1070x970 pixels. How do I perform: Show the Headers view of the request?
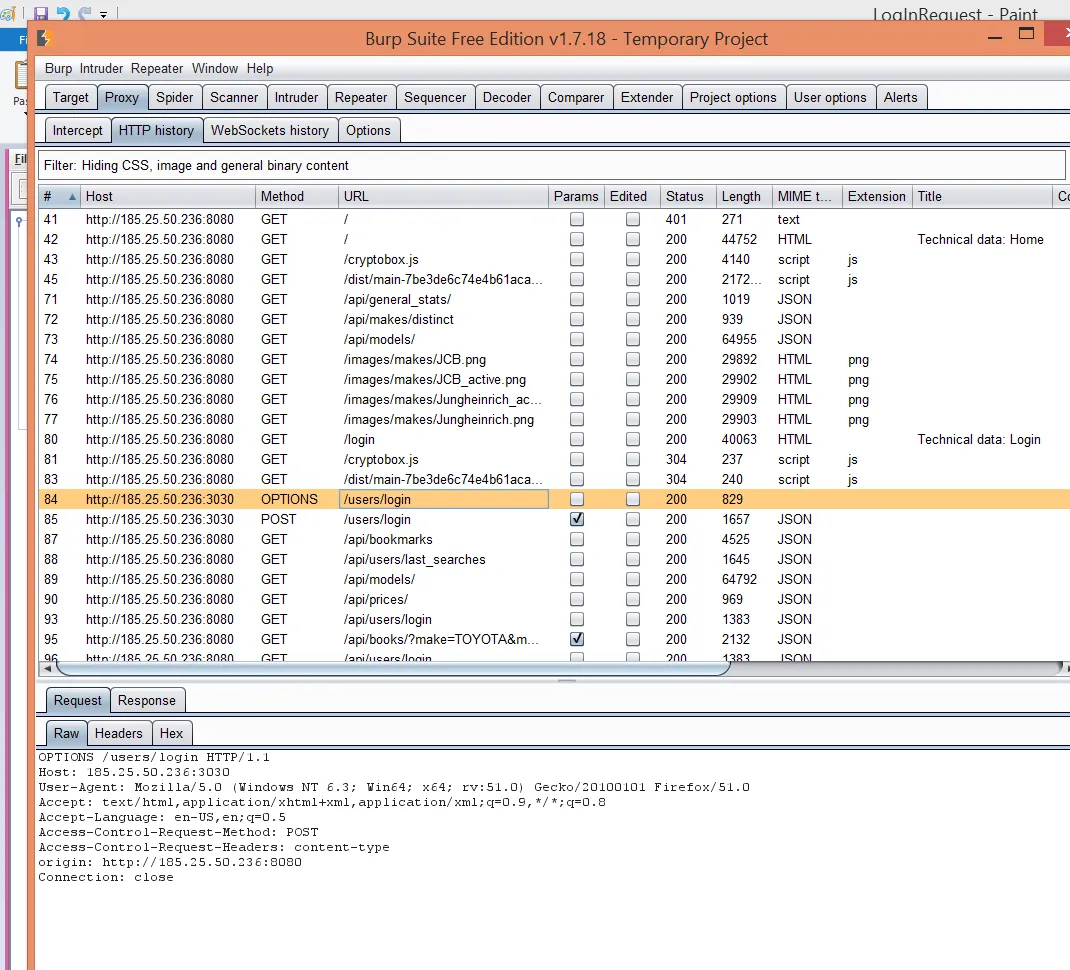[119, 733]
